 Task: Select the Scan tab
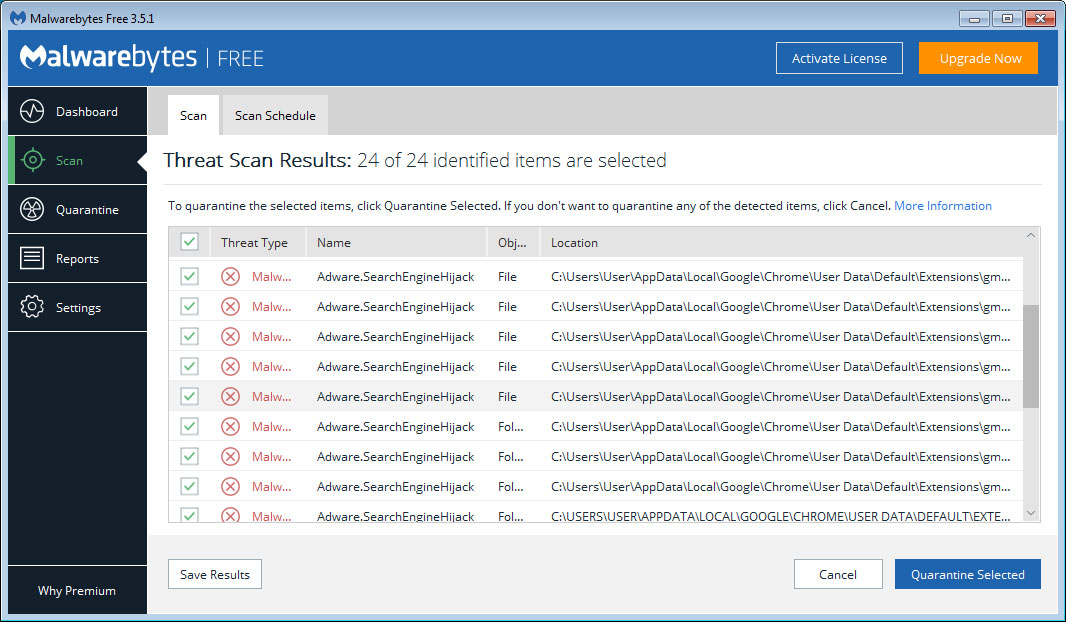192,115
